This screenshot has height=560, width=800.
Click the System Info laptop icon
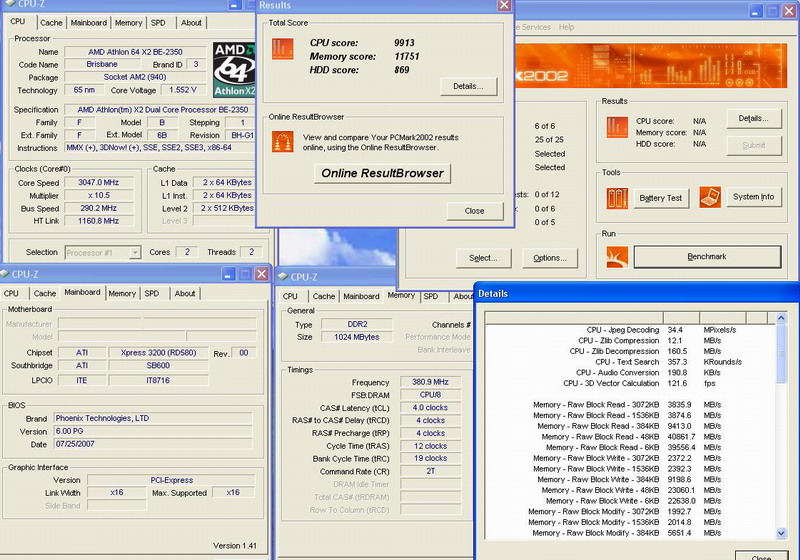point(710,197)
